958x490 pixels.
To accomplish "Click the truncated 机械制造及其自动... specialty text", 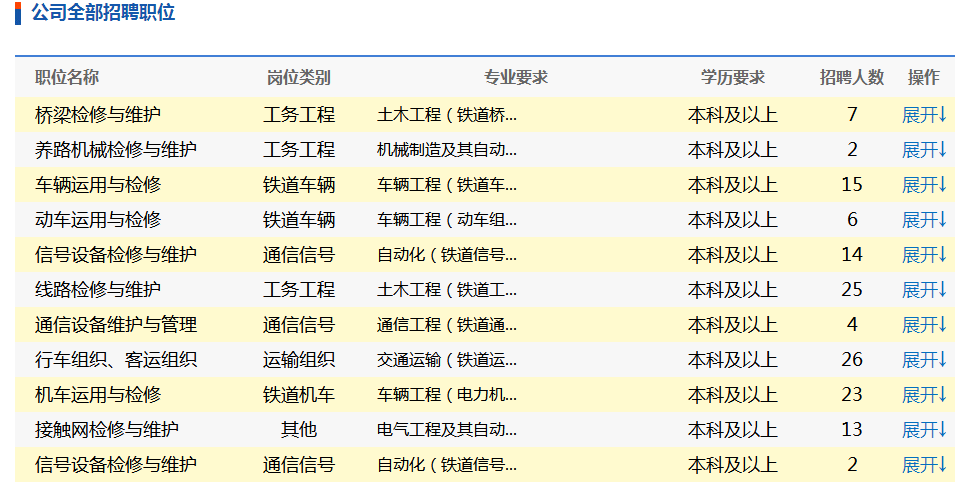I will (447, 150).
